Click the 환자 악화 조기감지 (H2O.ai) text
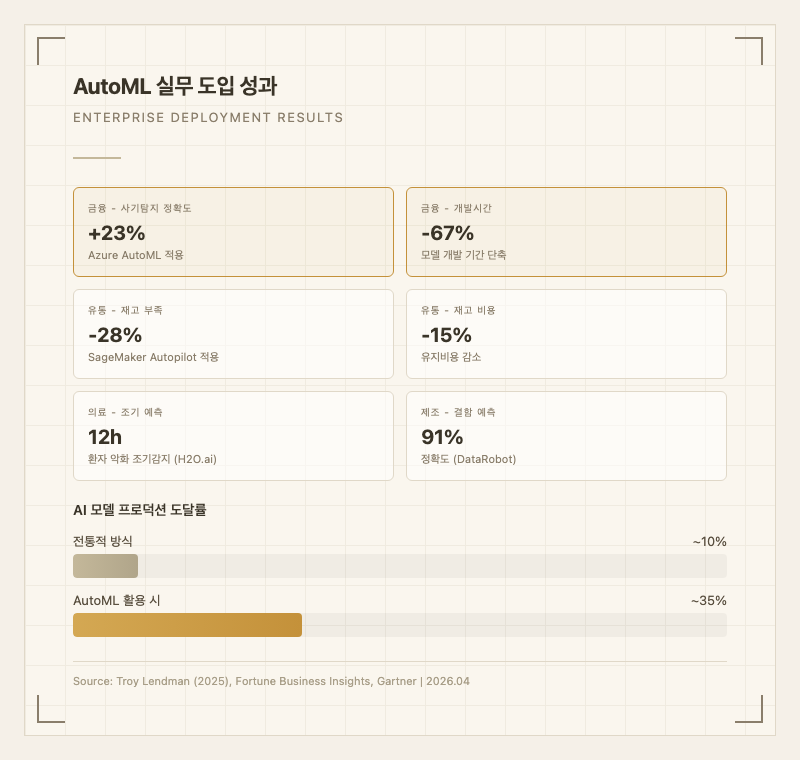800x760 pixels. click(x=152, y=459)
